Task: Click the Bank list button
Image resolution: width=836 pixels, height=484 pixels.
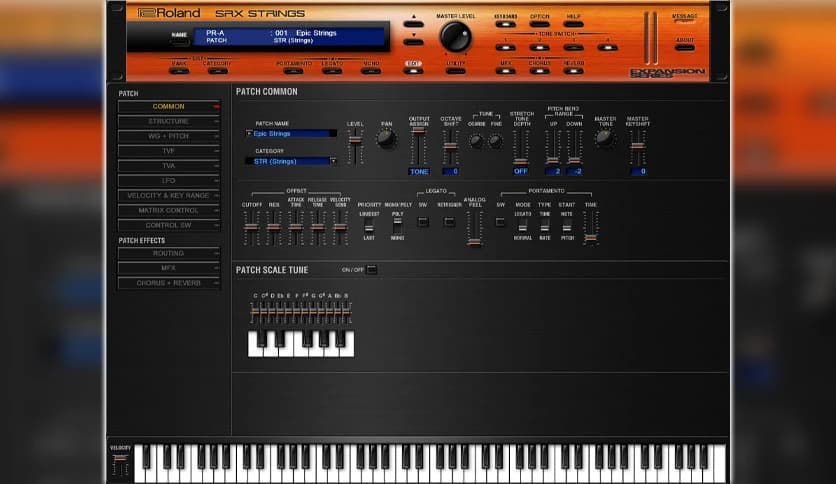Action: 179,70
